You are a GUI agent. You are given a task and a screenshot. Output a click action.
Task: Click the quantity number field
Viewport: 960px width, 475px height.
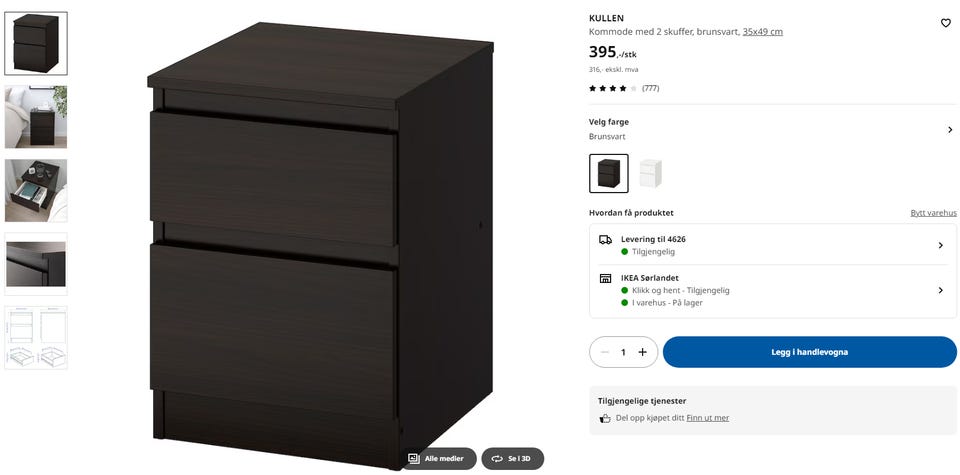point(623,352)
